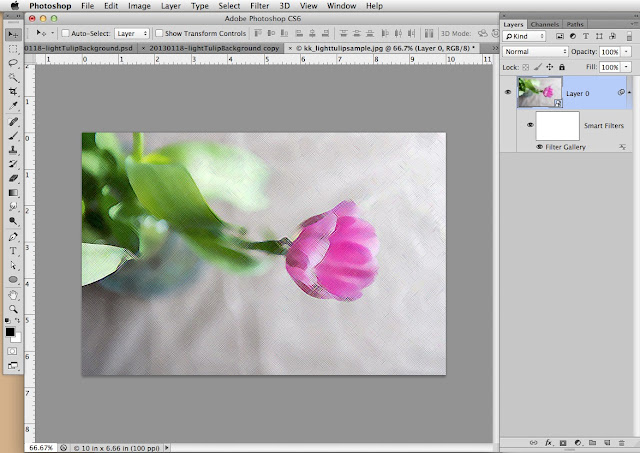
Task: Click the lock all layer icon
Action: 561,65
